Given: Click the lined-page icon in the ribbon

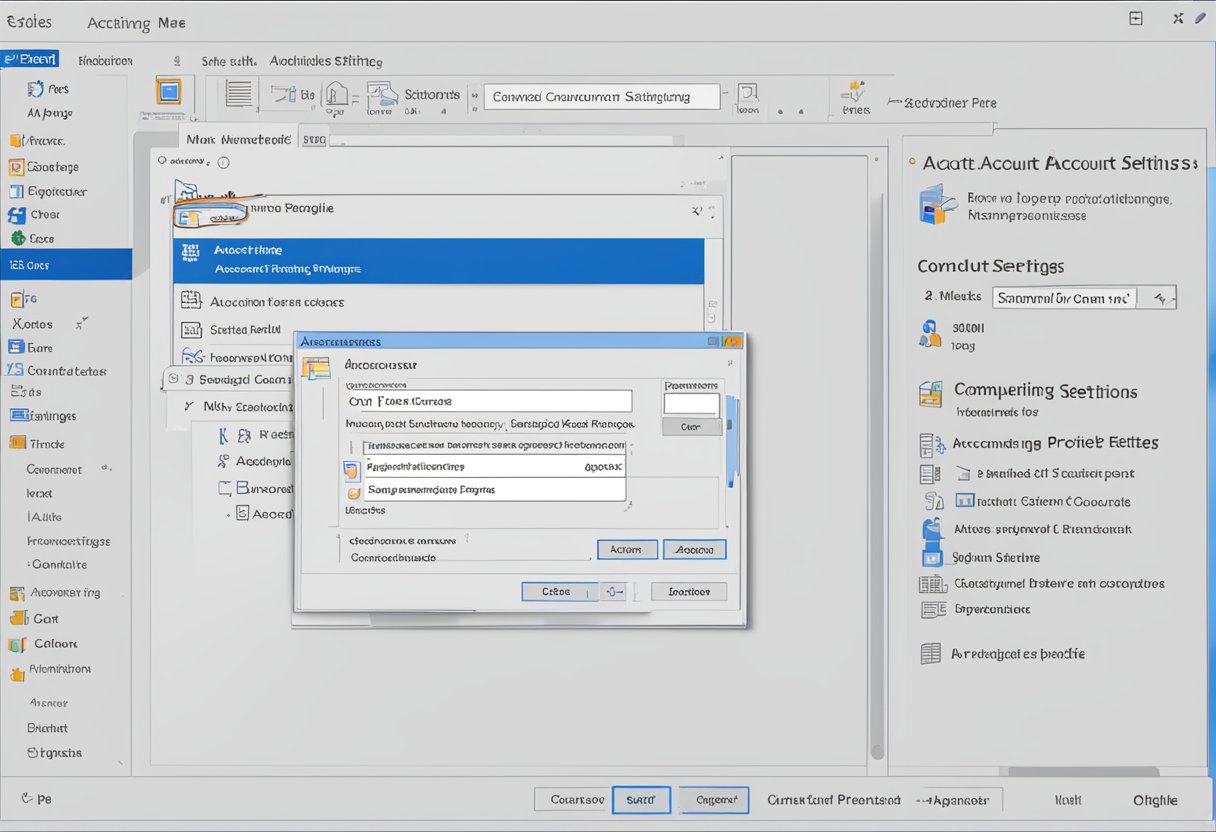Looking at the screenshot, I should click(239, 95).
